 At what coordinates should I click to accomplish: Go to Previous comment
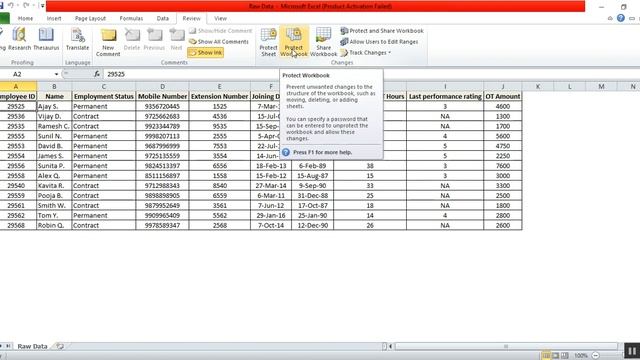coord(154,39)
